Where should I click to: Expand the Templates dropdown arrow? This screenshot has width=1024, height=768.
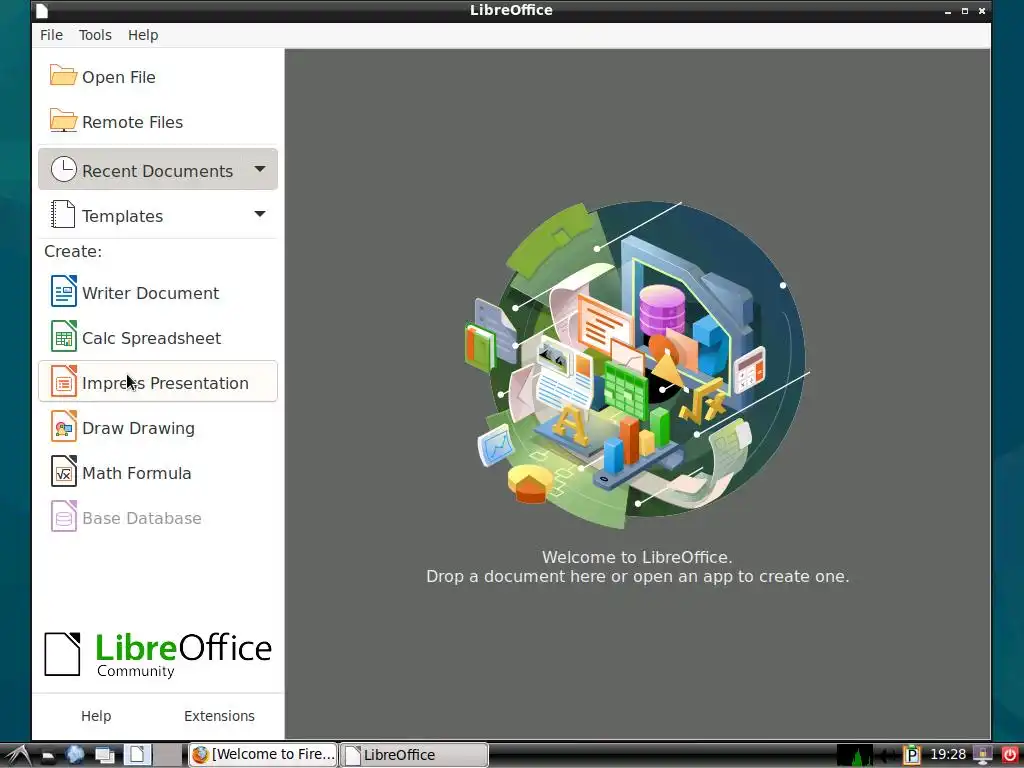pyautogui.click(x=260, y=214)
